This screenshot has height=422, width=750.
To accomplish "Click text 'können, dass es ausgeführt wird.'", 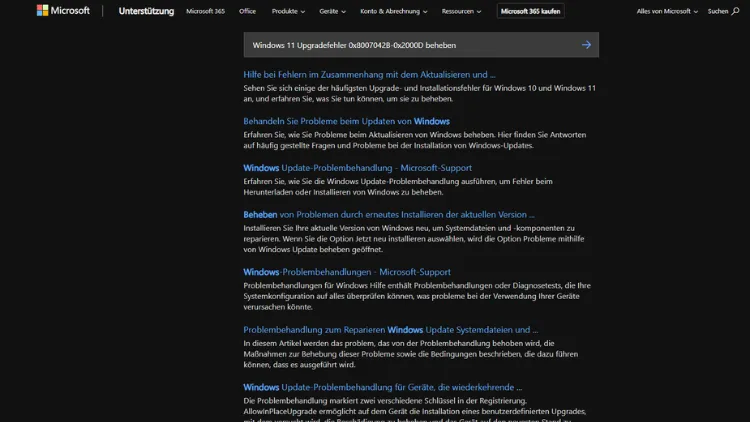I will click(x=299, y=365).
